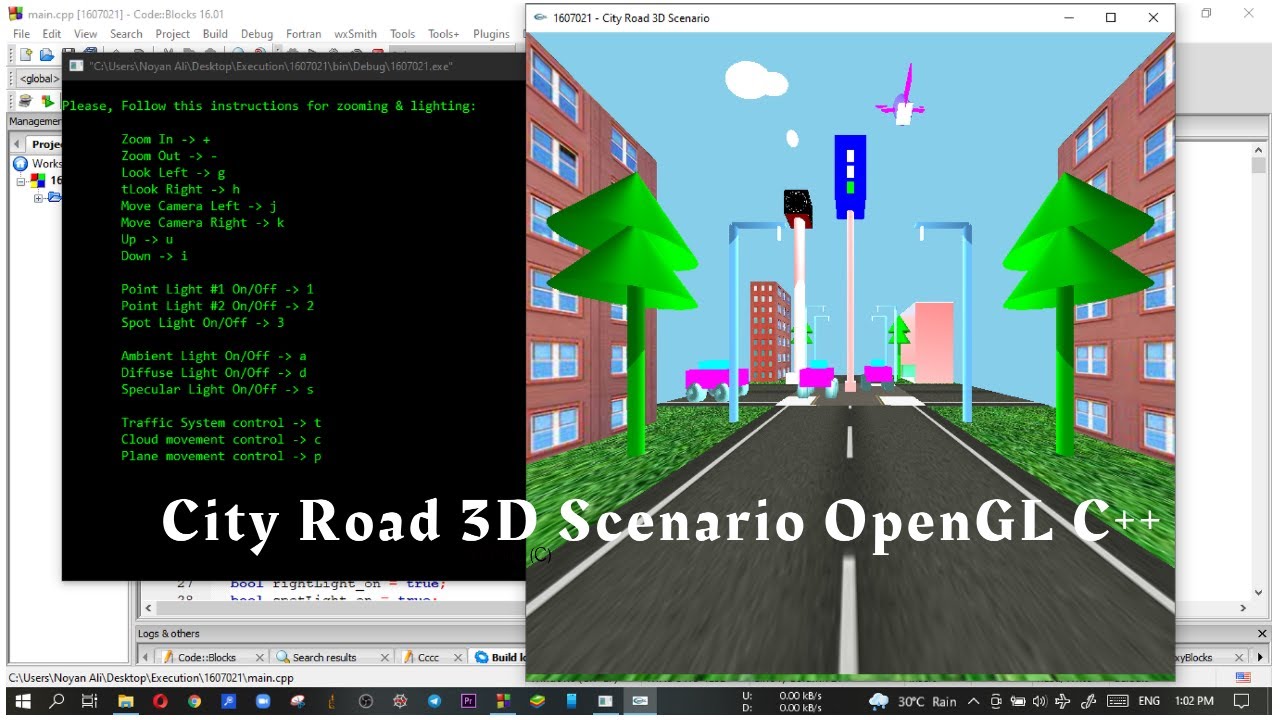Viewport: 1280px width, 720px height.
Task: Click the 30°C Rain weather text
Action: pos(927,701)
